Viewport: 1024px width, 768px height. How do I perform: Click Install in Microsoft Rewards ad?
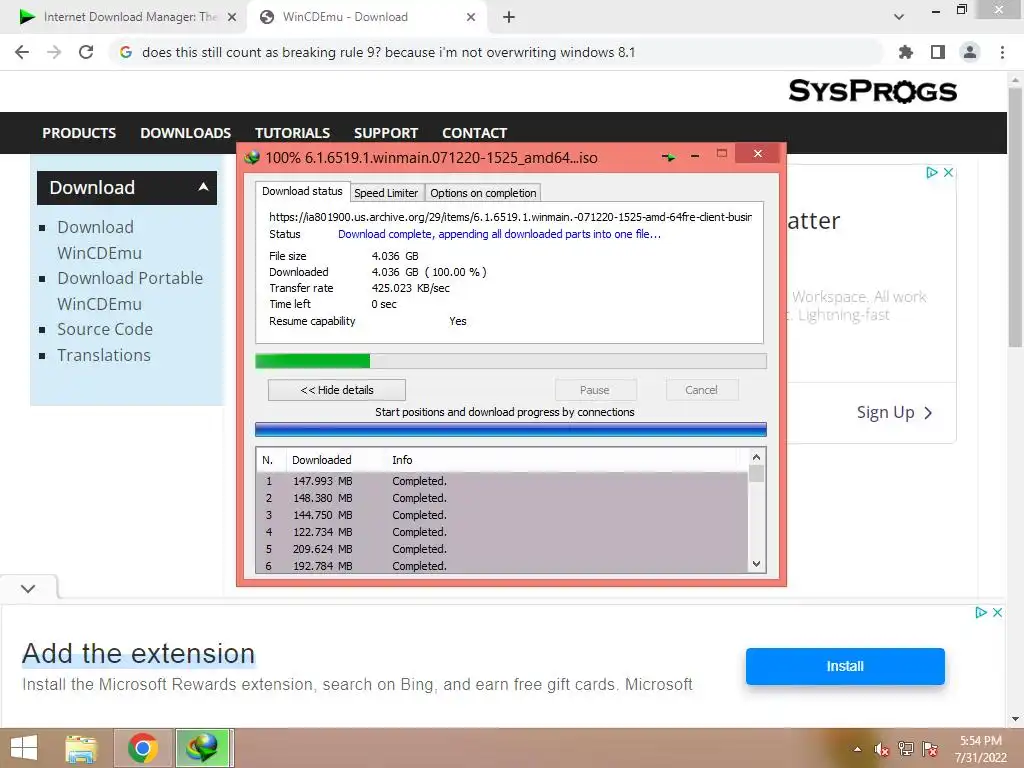pyautogui.click(x=845, y=666)
